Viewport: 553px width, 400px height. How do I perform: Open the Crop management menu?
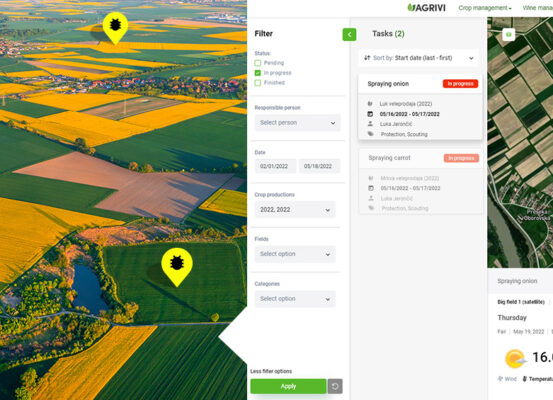click(x=485, y=8)
